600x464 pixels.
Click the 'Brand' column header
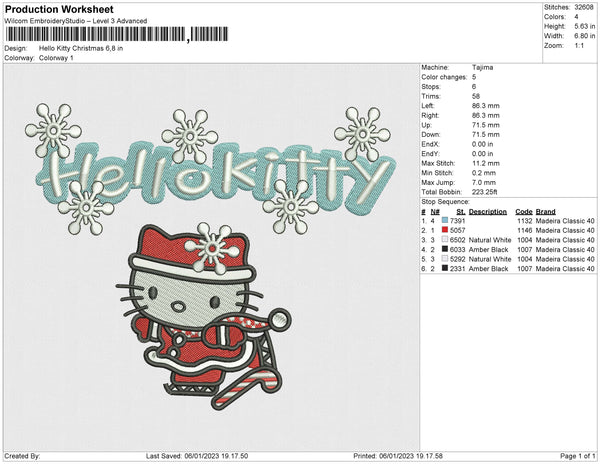(x=546, y=212)
